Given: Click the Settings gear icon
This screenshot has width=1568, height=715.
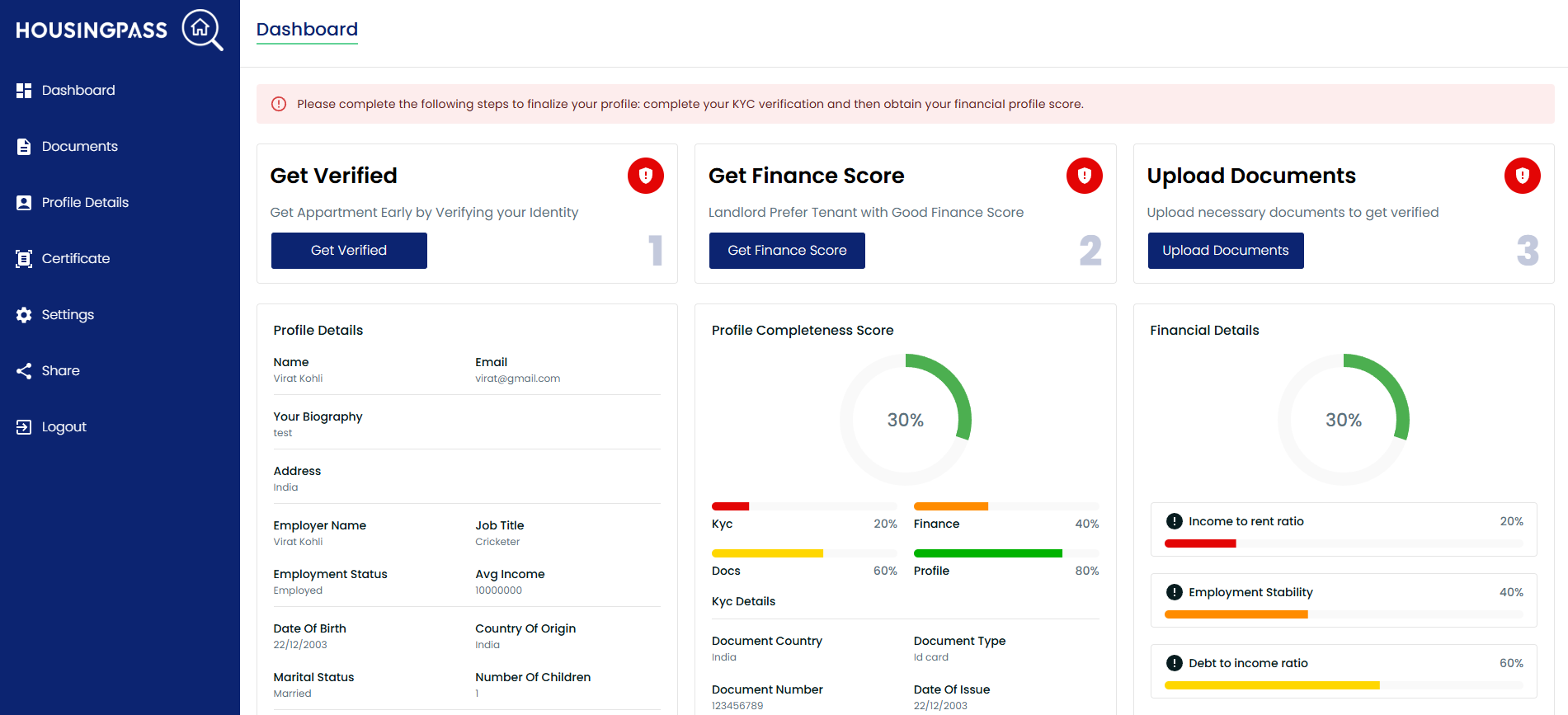Looking at the screenshot, I should click(24, 315).
